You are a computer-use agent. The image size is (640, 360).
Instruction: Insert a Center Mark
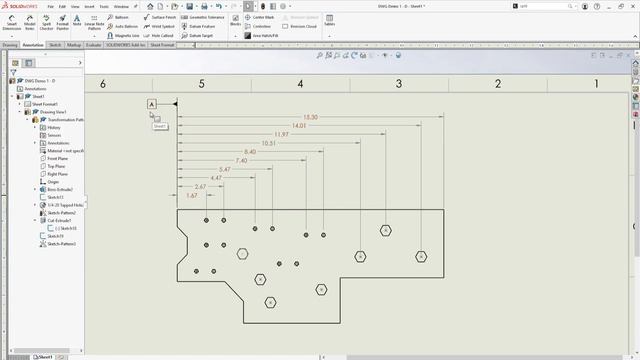click(259, 17)
